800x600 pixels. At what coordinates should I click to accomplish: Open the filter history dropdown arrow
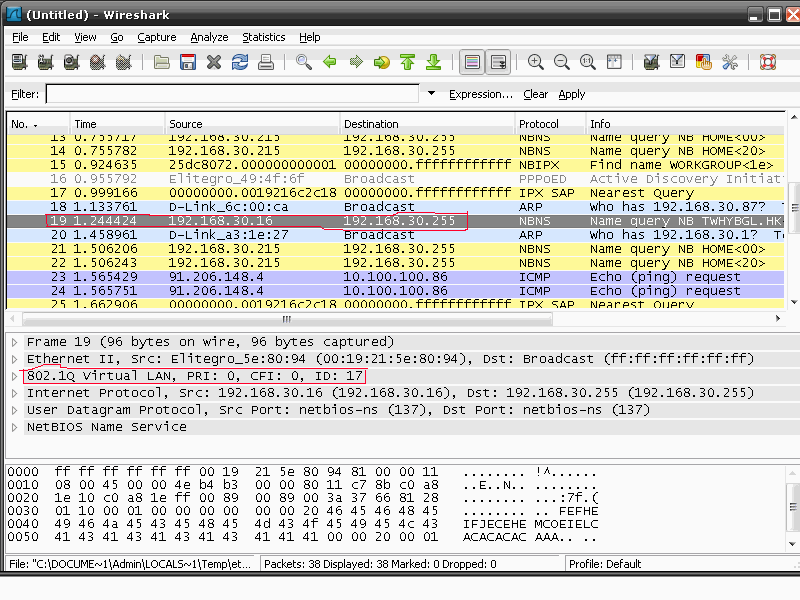coord(432,93)
